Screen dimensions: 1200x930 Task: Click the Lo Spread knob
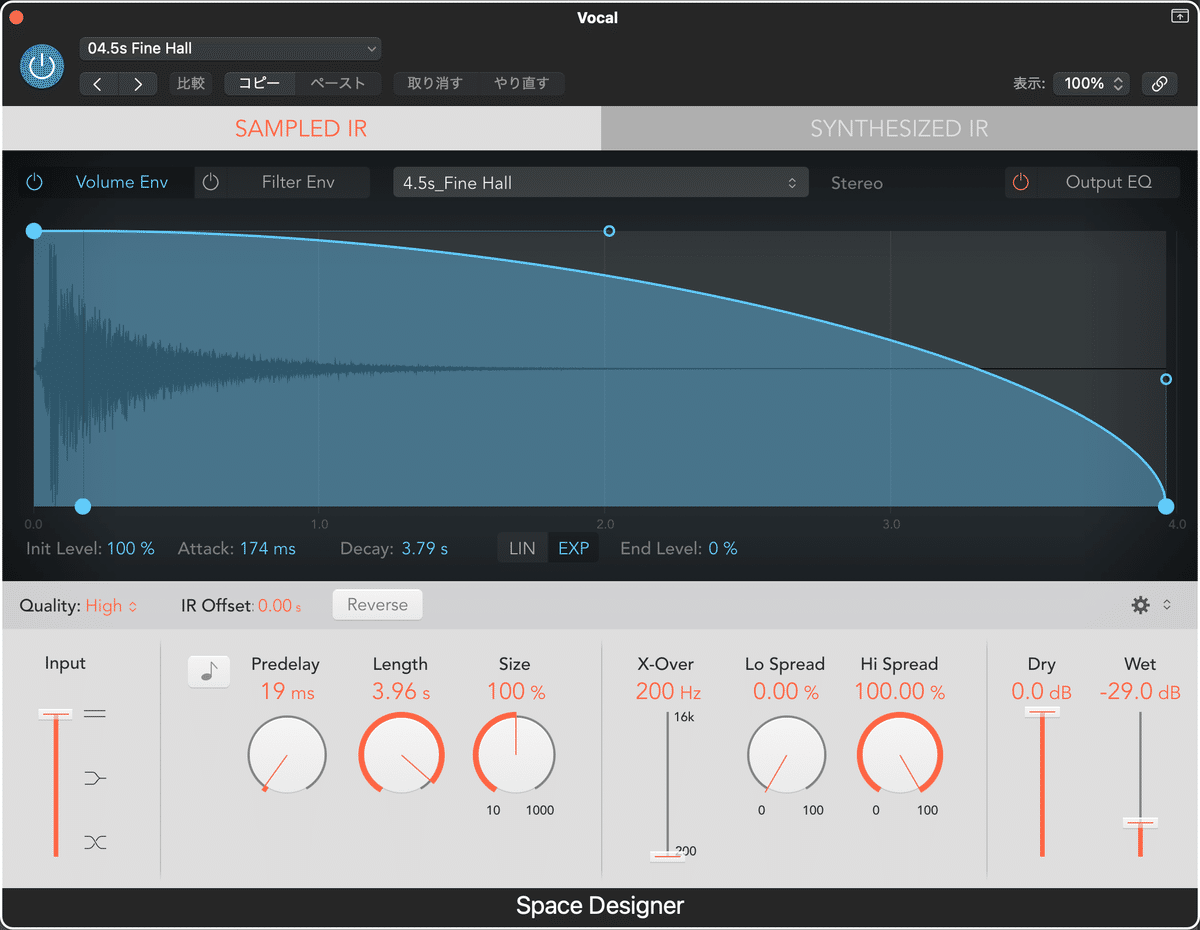(786, 754)
